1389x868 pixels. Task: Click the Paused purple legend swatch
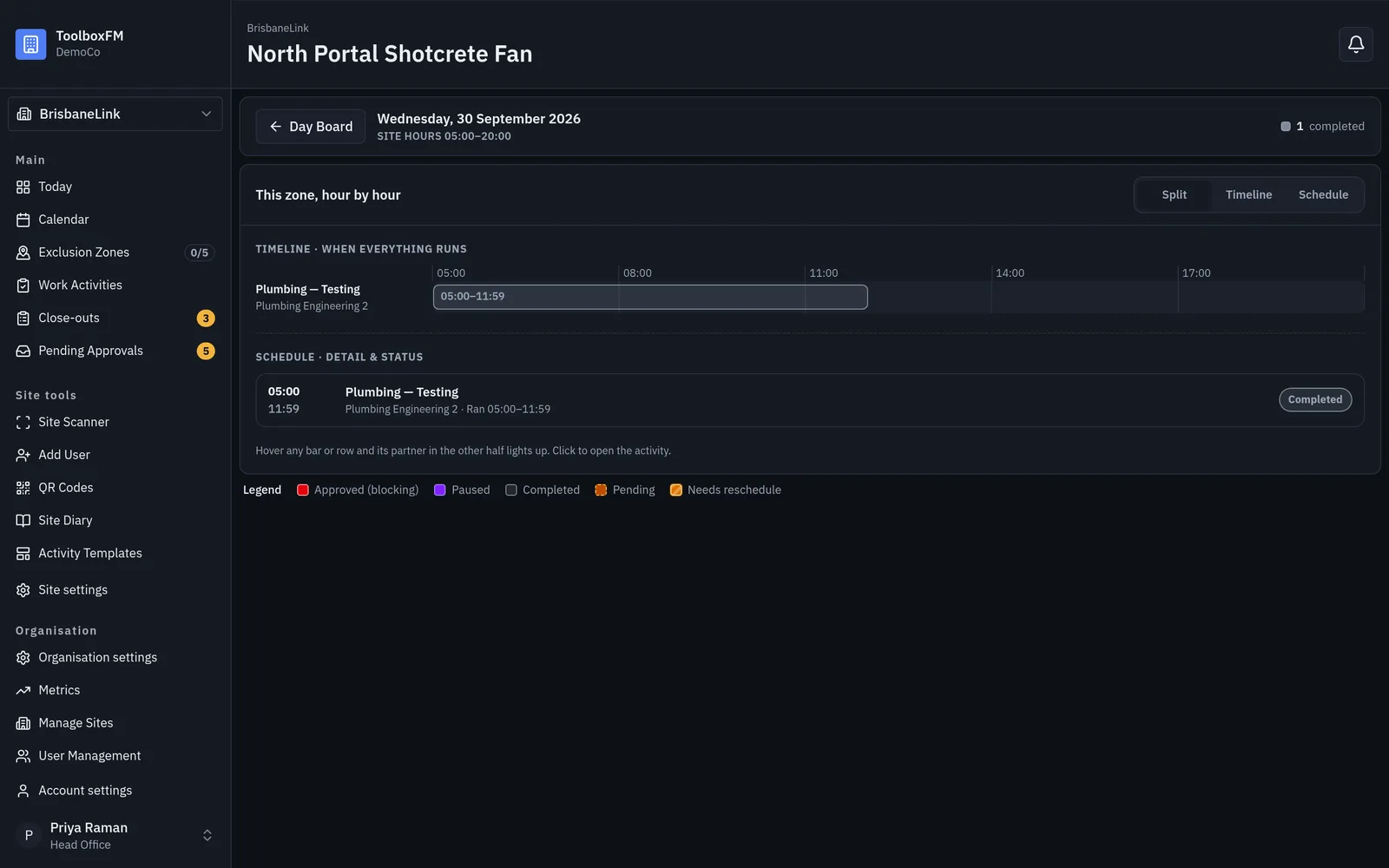[440, 490]
